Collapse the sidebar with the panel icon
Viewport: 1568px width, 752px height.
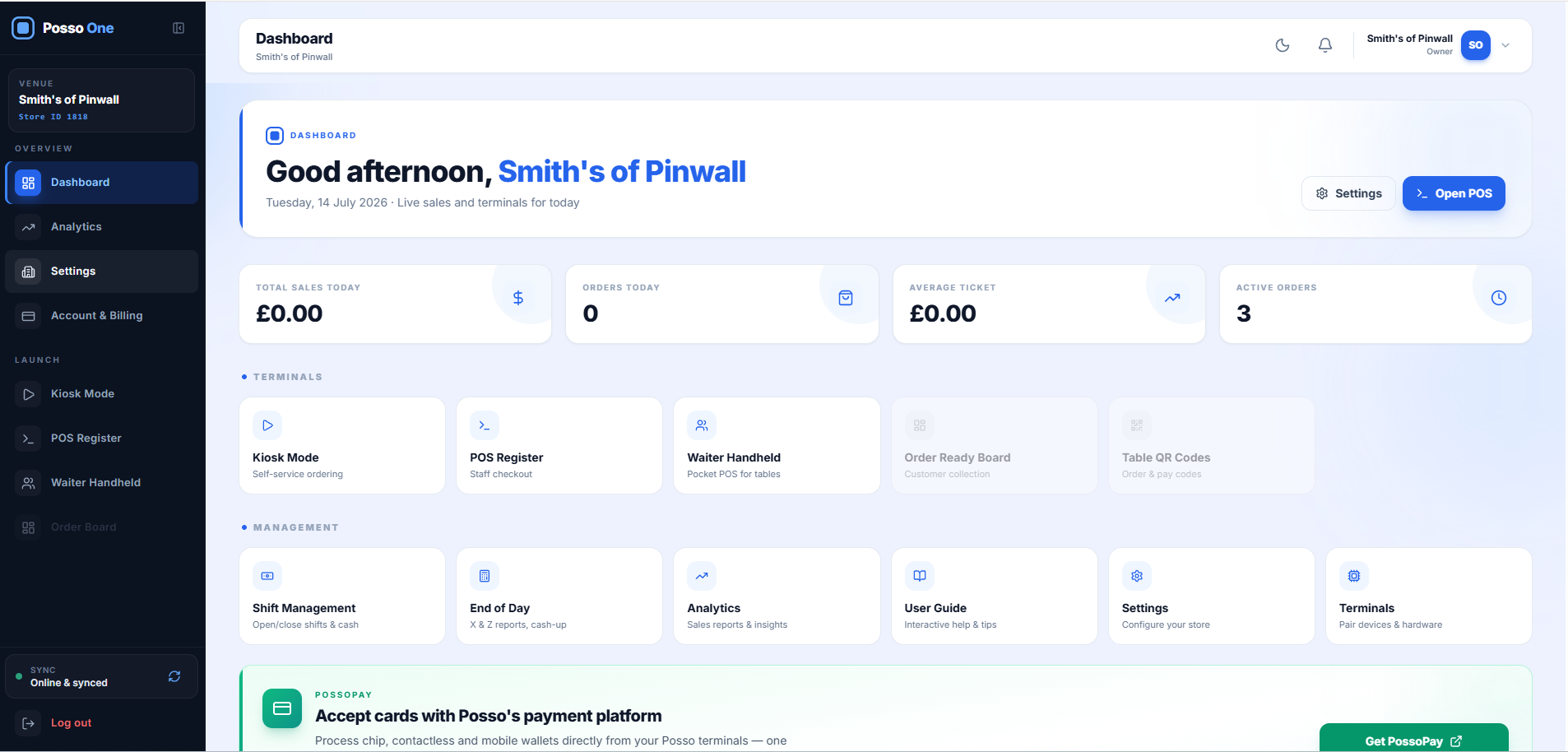pos(179,28)
